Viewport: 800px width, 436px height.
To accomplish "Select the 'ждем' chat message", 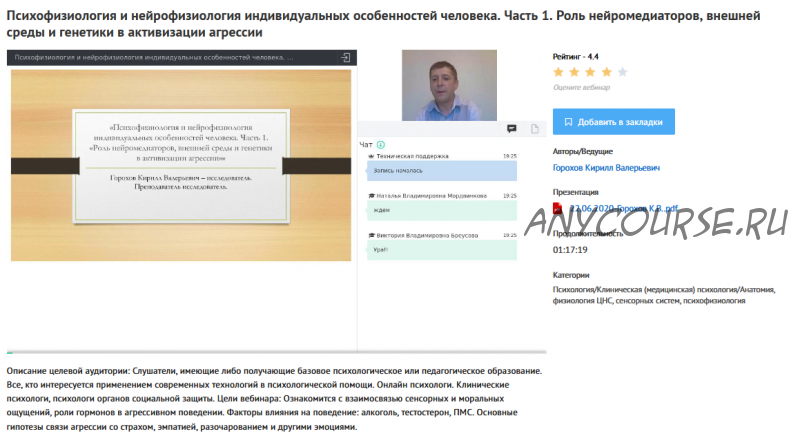I will [441, 210].
